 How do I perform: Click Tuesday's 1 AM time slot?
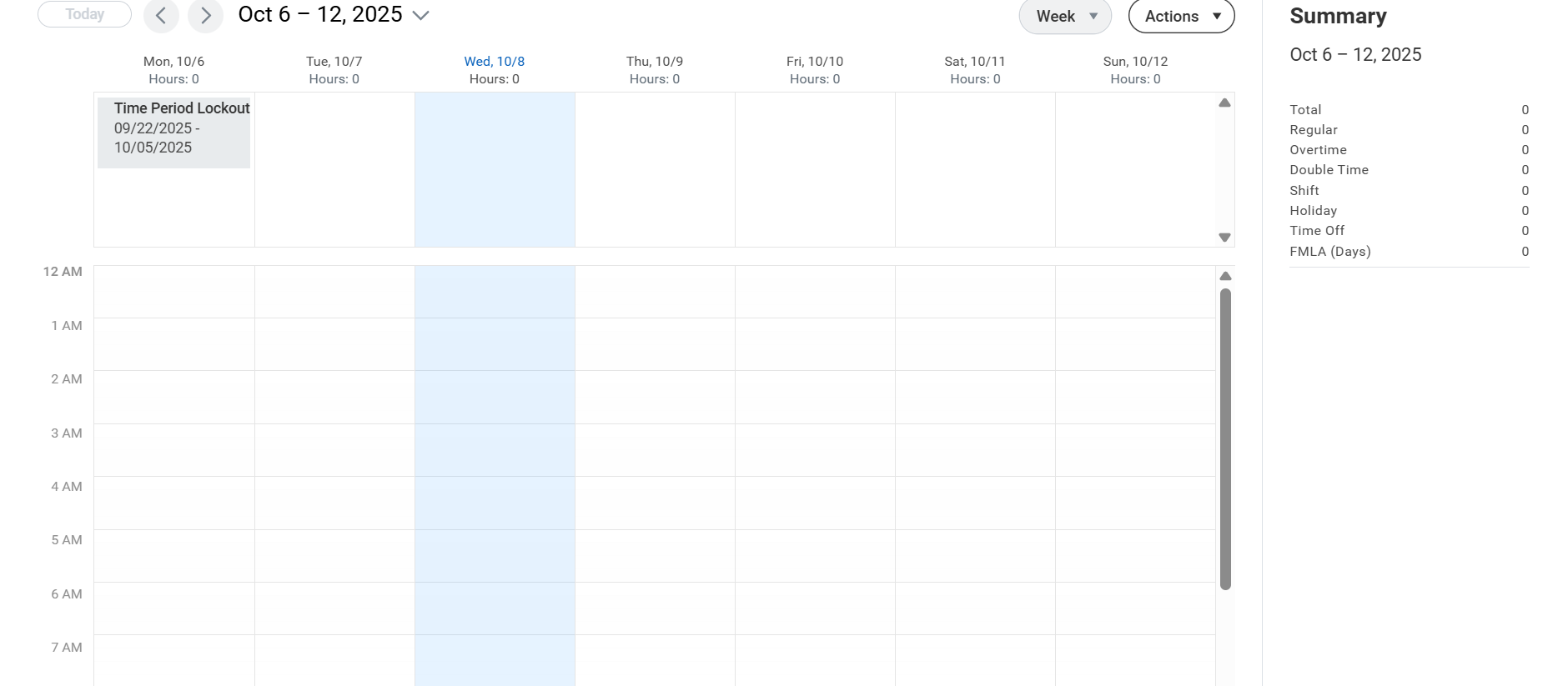[x=334, y=344]
